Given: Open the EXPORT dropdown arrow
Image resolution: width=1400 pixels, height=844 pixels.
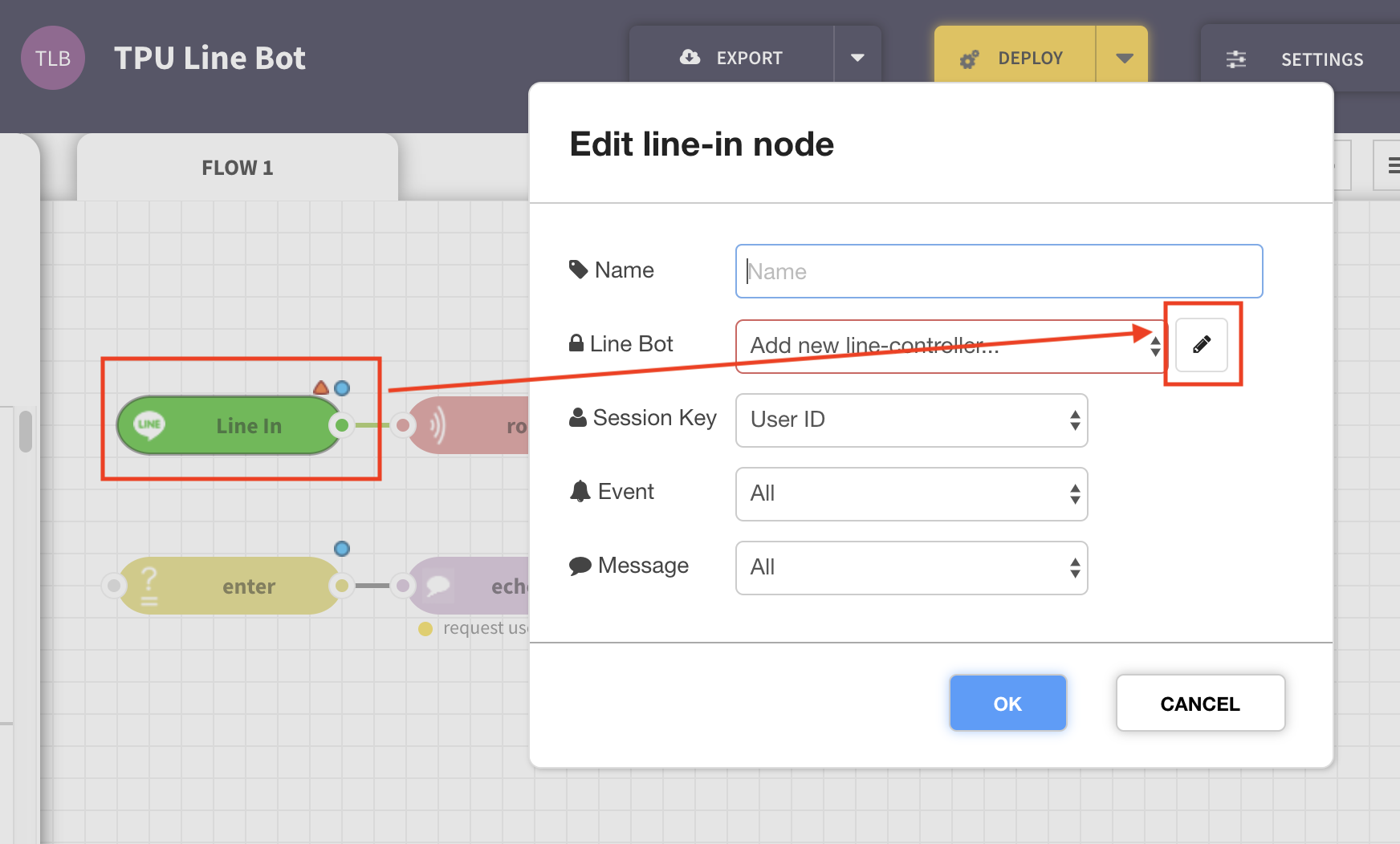Looking at the screenshot, I should 857,58.
